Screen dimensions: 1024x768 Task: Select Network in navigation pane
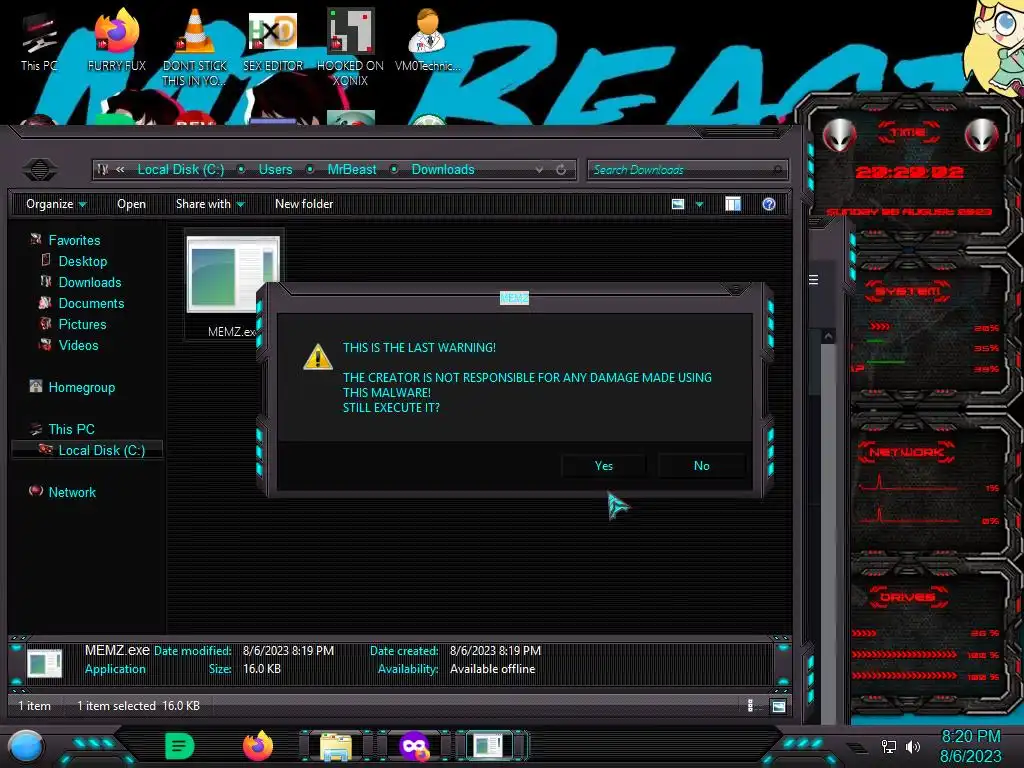click(x=72, y=492)
